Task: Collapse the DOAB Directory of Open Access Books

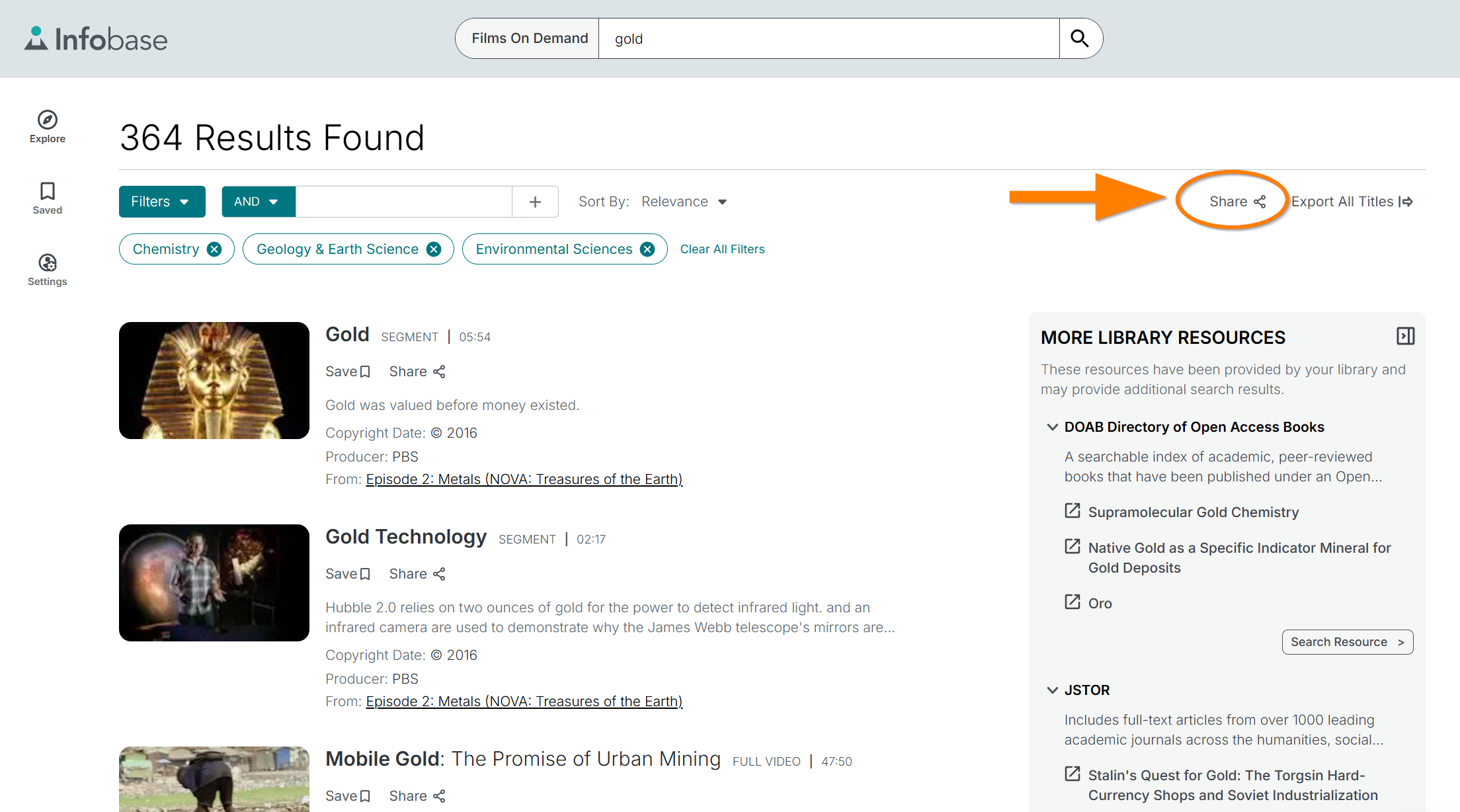Action: [x=1053, y=427]
